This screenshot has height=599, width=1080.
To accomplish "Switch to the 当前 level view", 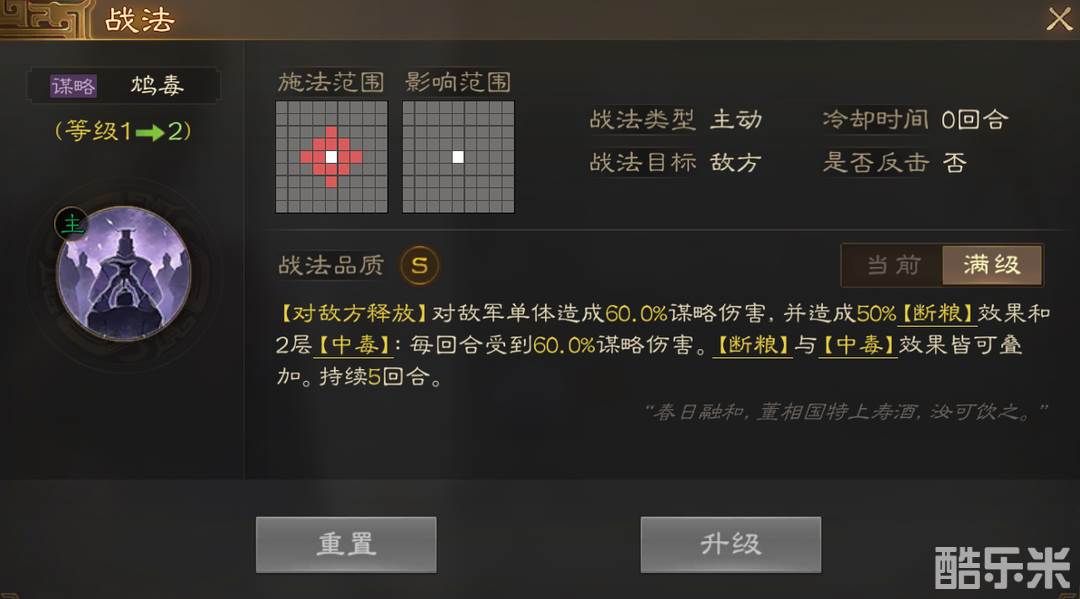I will [x=893, y=265].
